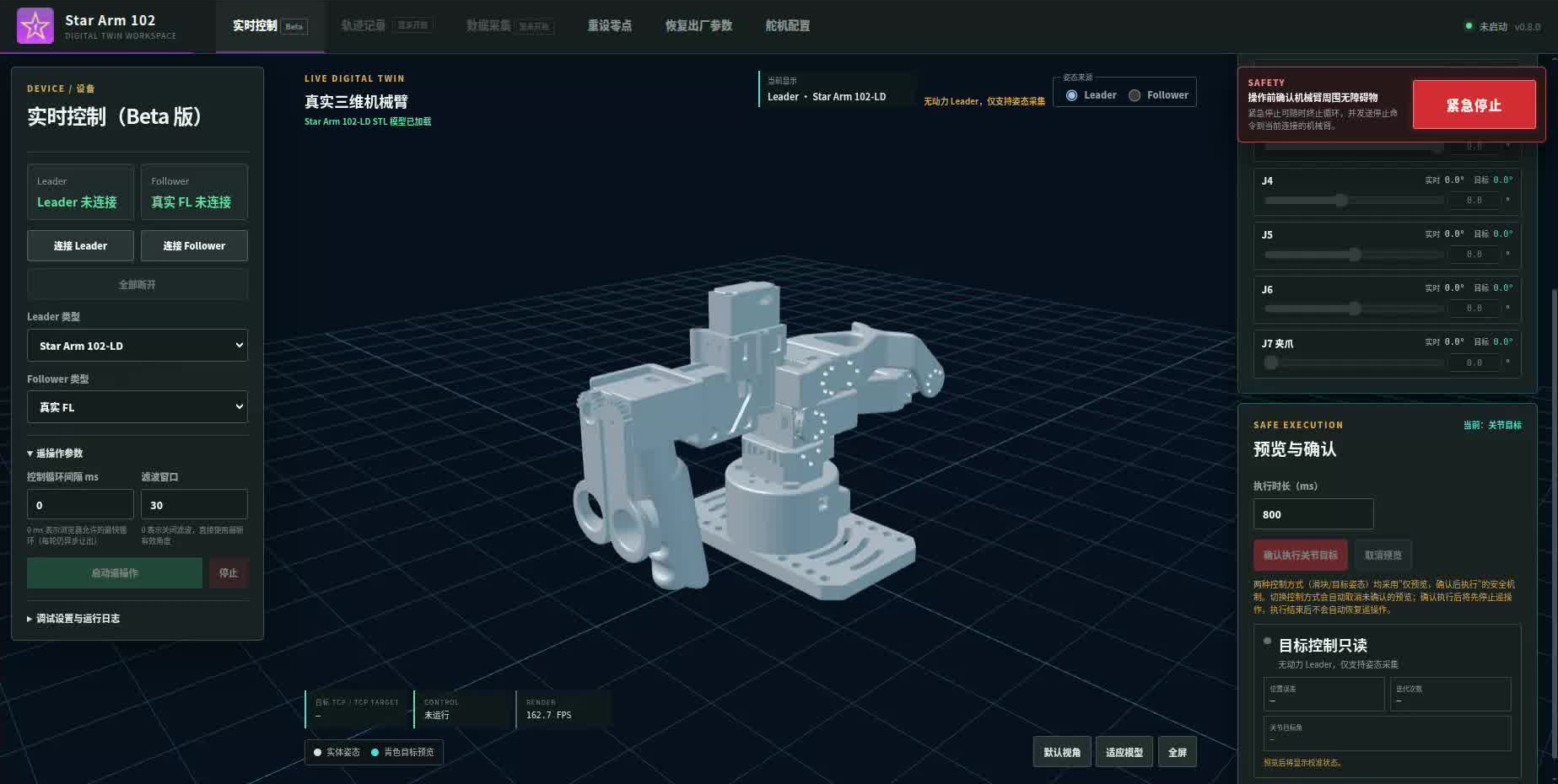The image size is (1558, 784).
Task: Click the 全屏 fullscreen button
Action: [x=1178, y=752]
